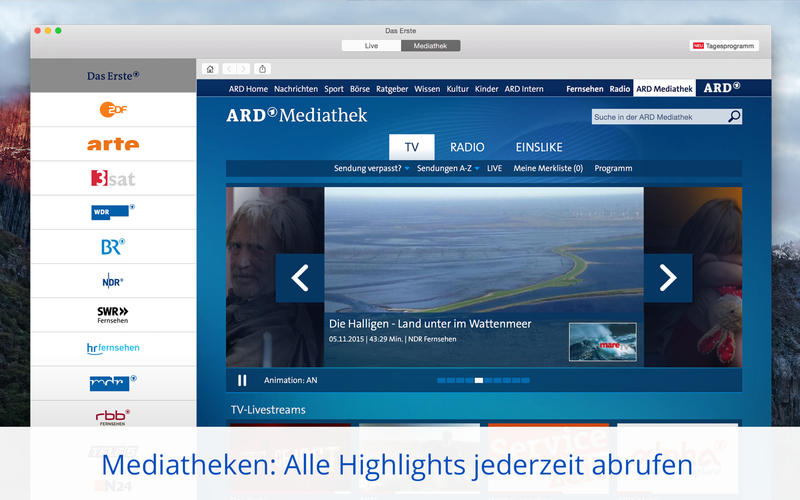The image size is (800, 500).
Task: Open Börse in navigation bar
Action: coord(360,89)
